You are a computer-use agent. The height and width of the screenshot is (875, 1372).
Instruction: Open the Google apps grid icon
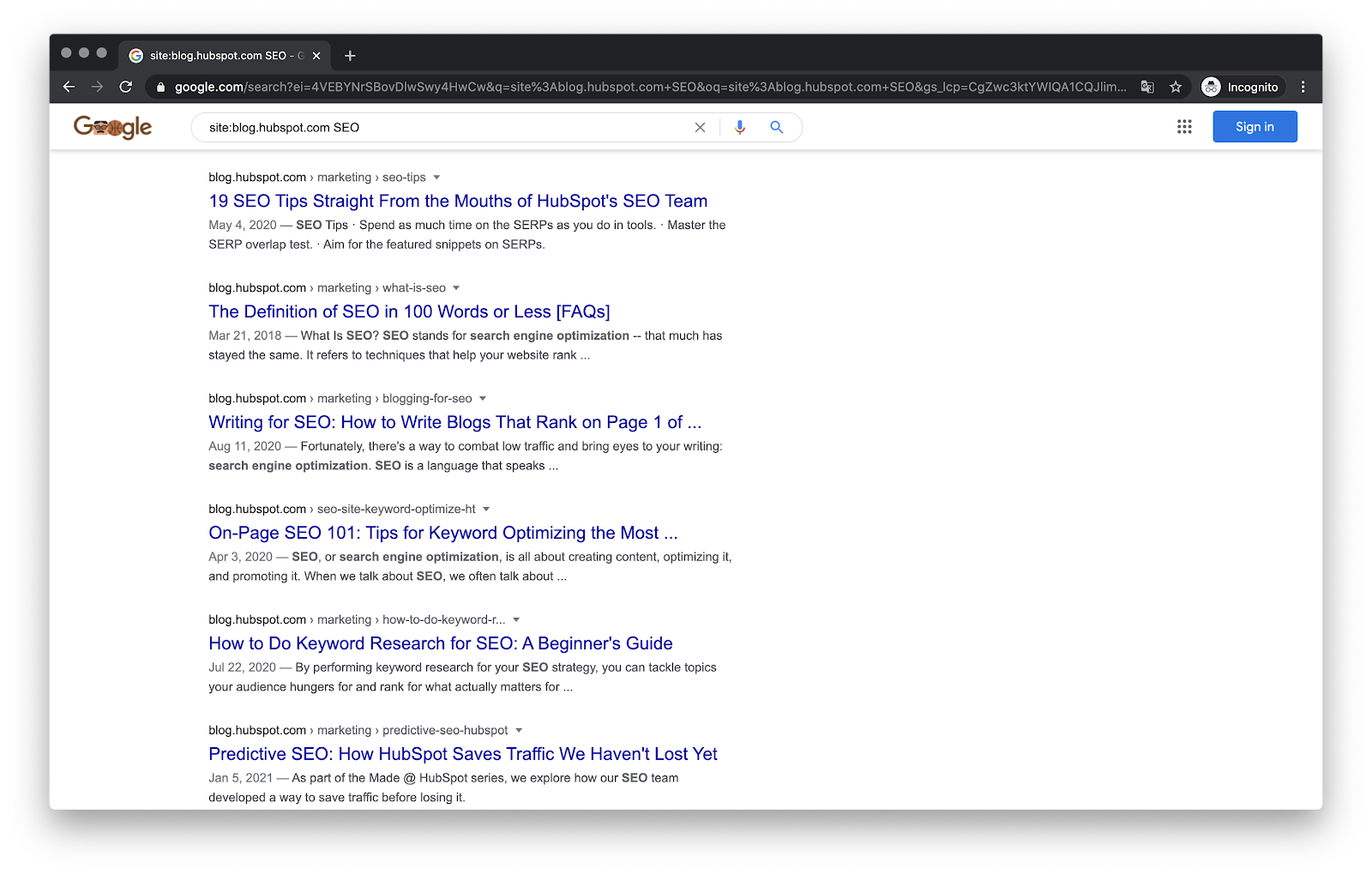pos(1184,127)
